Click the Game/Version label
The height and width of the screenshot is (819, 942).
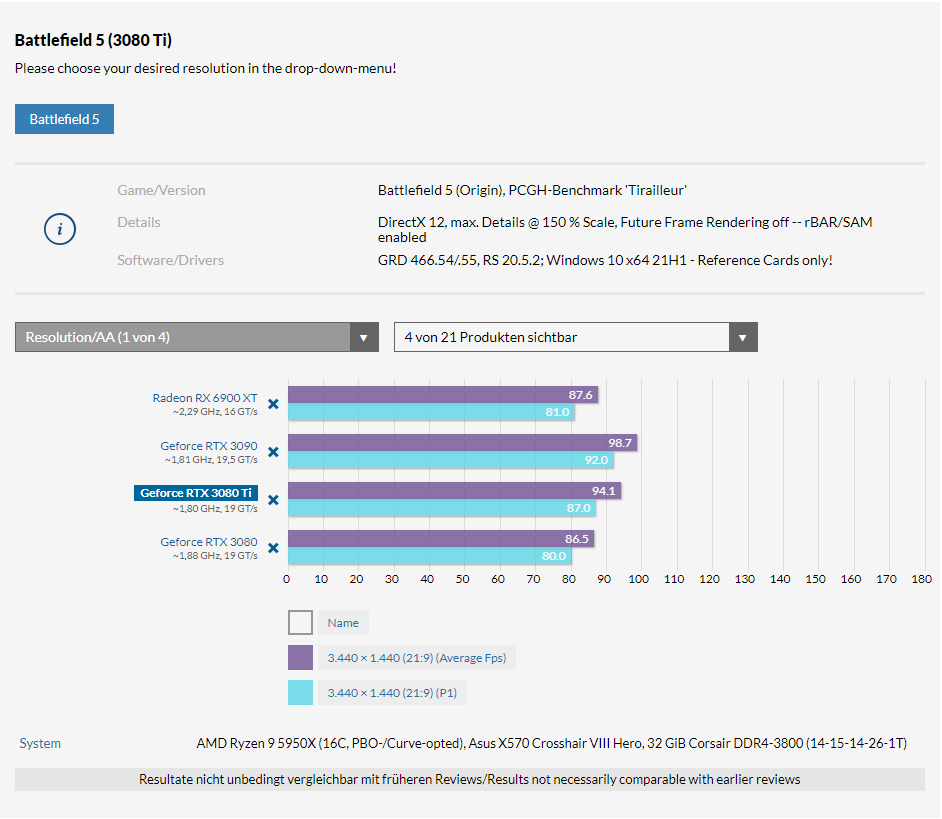[161, 190]
